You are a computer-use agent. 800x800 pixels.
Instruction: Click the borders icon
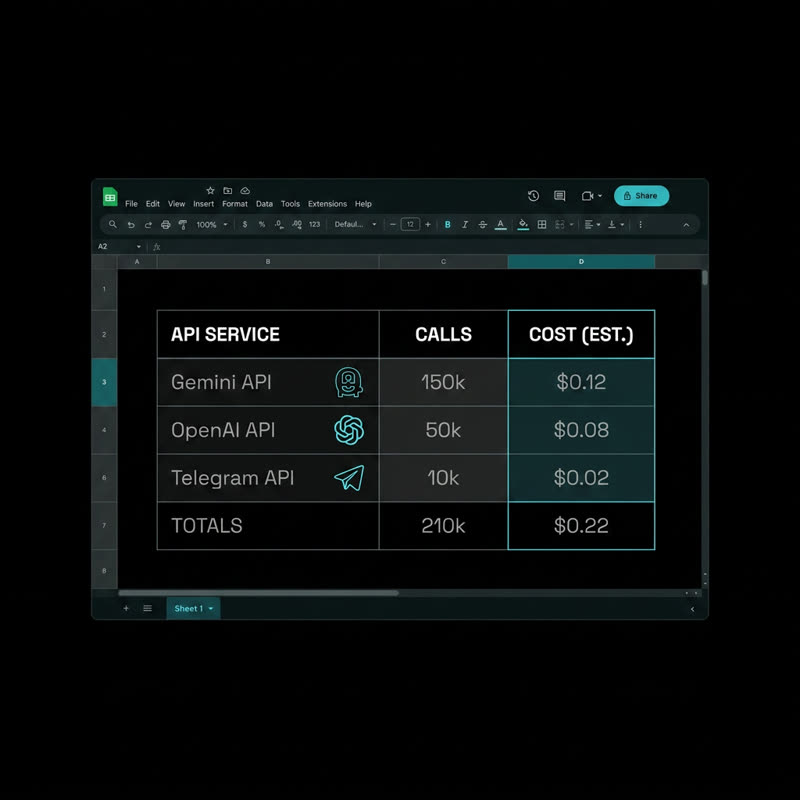click(542, 224)
